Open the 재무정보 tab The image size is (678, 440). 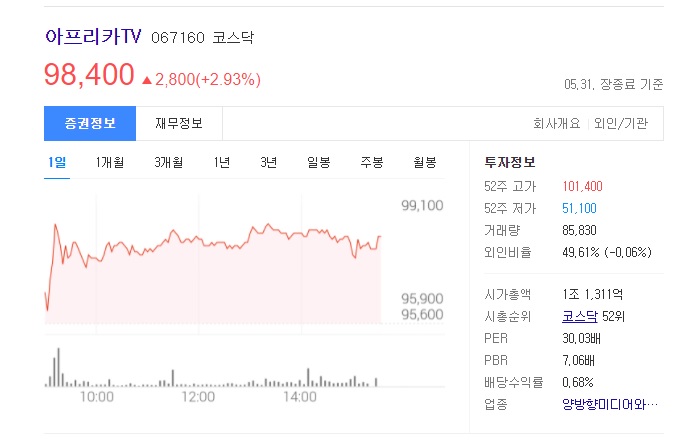179,124
